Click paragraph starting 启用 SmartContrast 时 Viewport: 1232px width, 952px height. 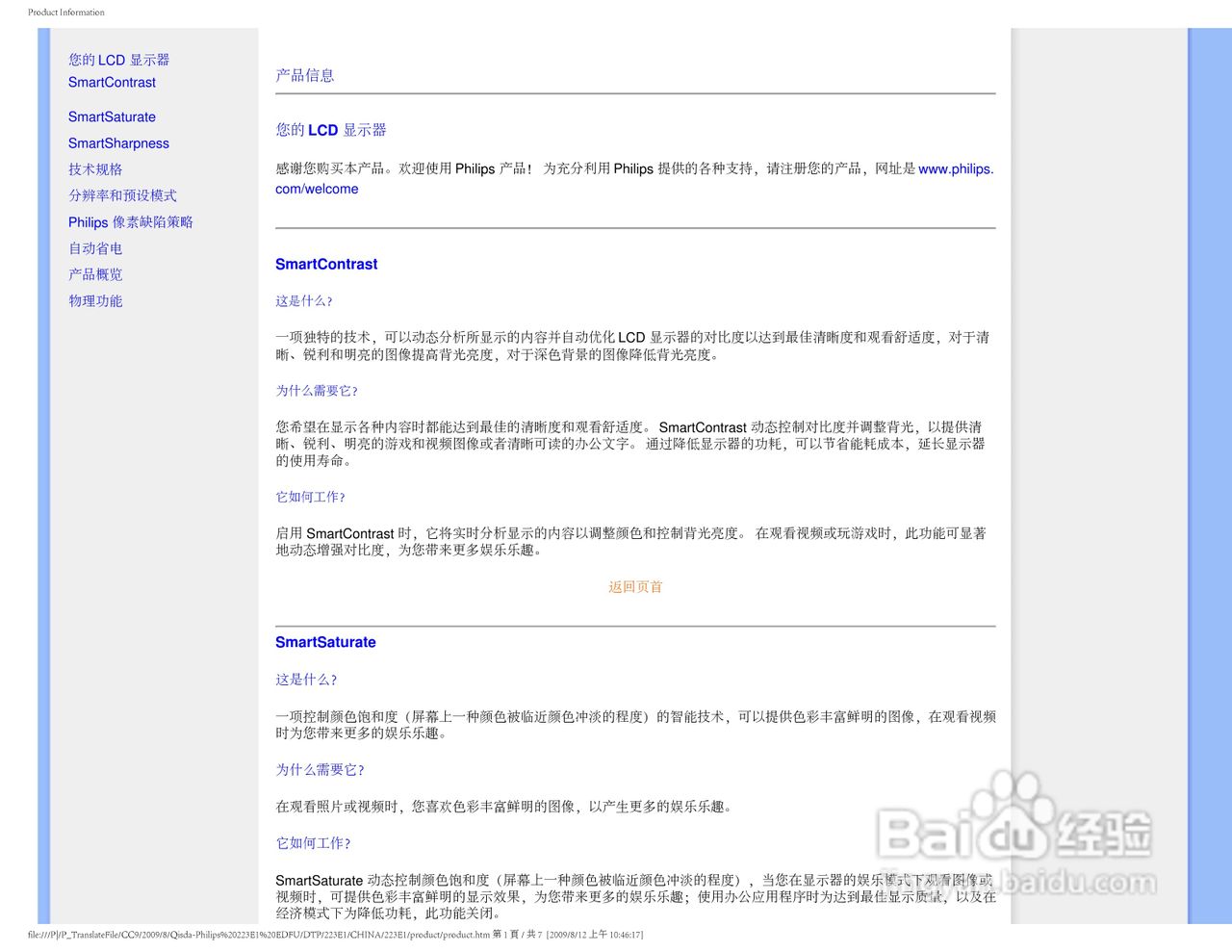630,542
